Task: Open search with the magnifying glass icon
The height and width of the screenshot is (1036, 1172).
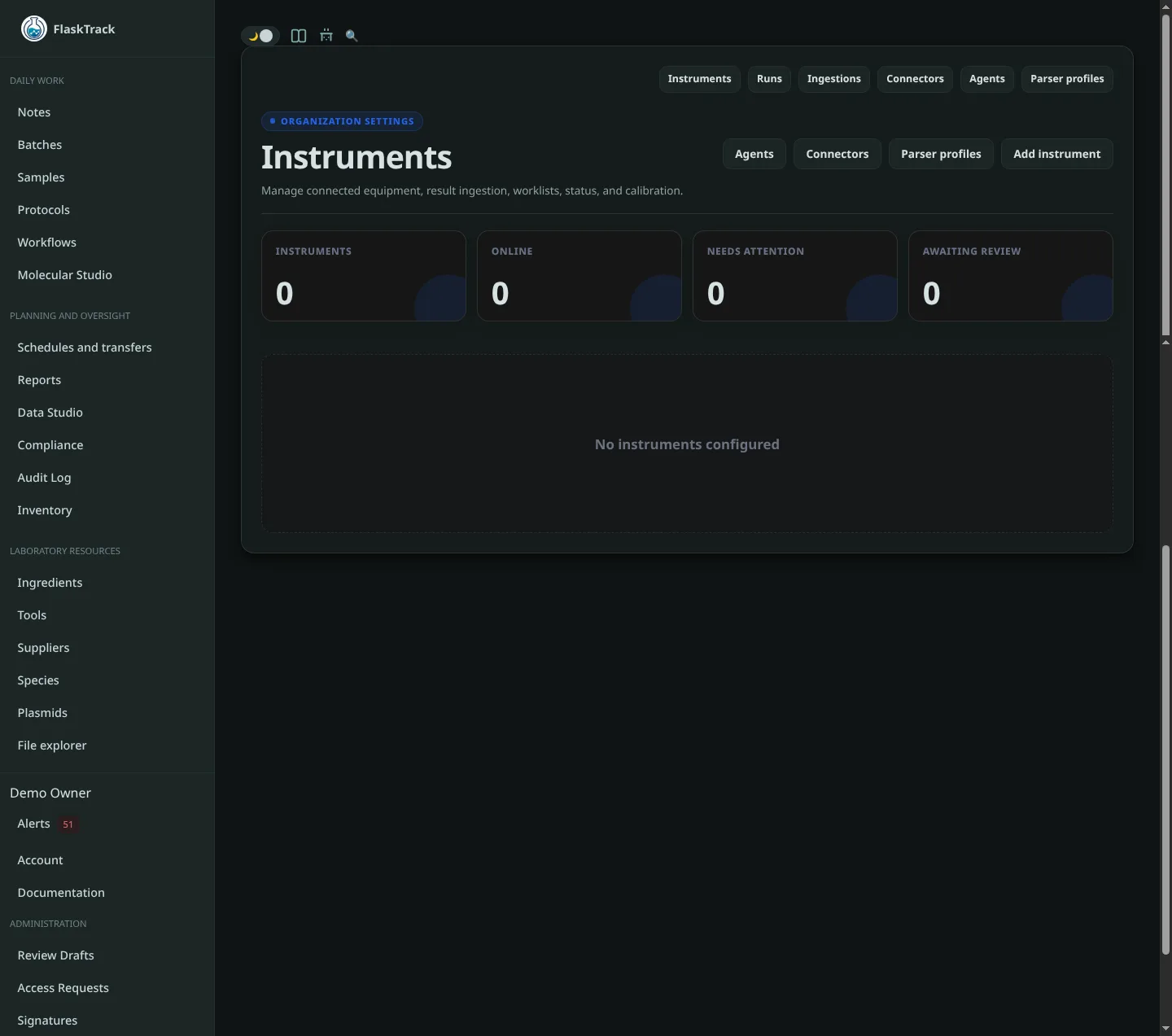Action: coord(352,36)
